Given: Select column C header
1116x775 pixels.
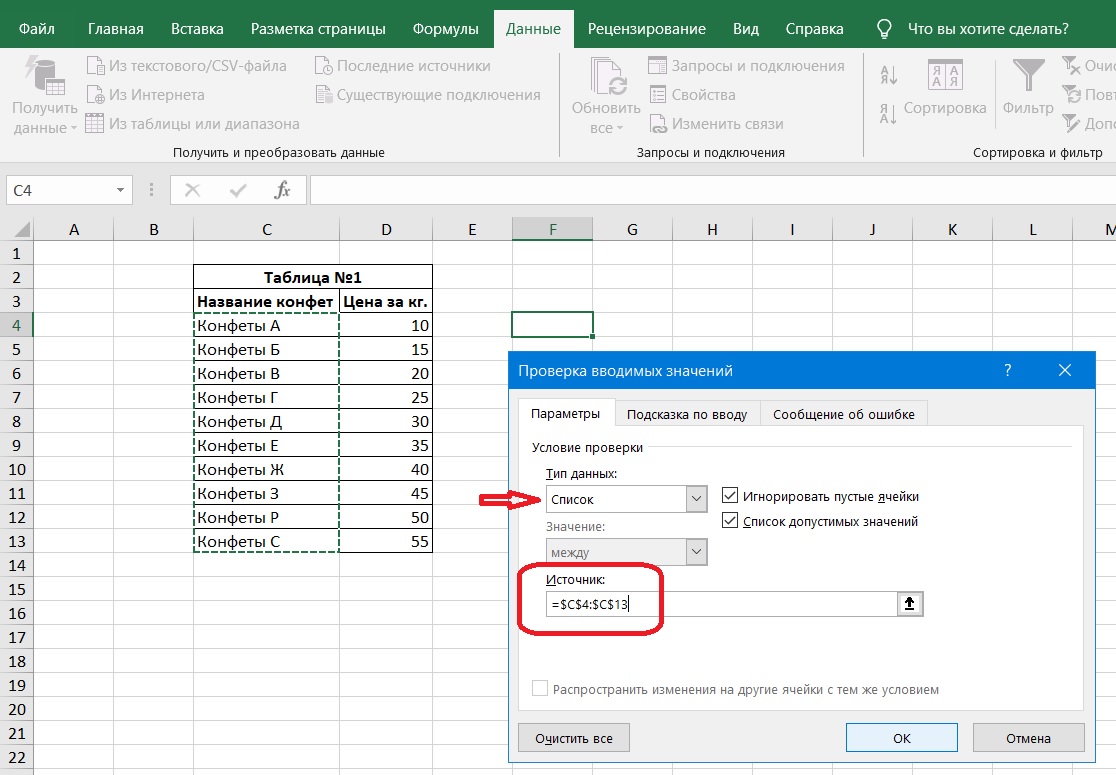Looking at the screenshot, I should coord(266,229).
